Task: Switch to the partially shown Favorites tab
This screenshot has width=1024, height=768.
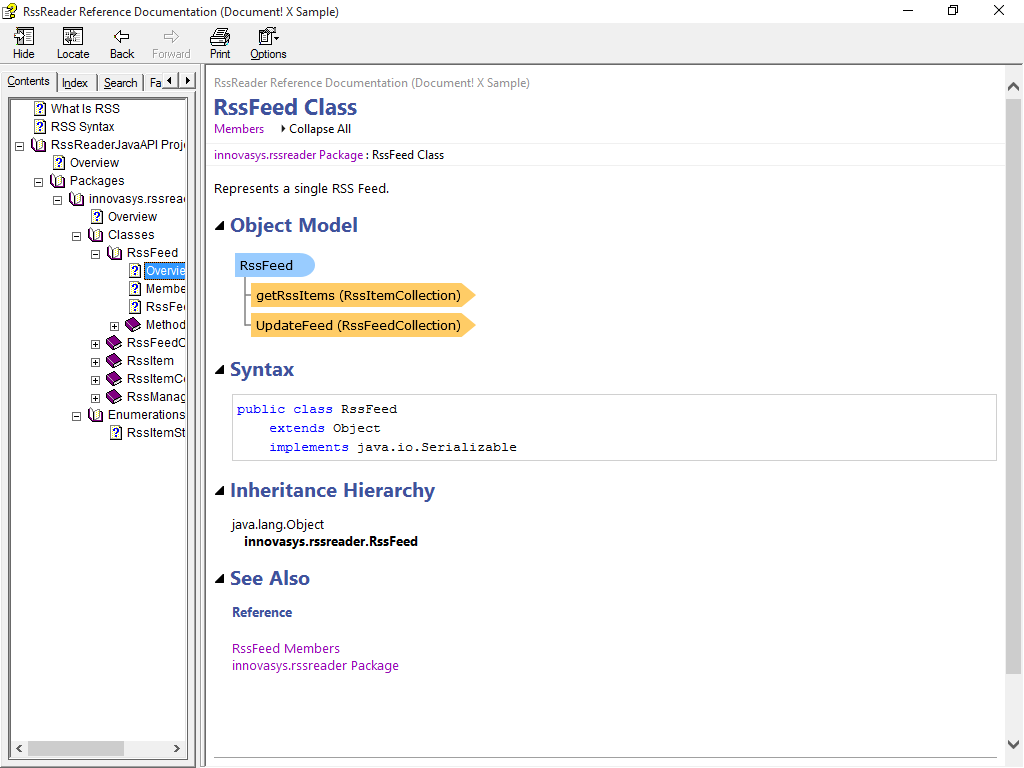Action: (x=155, y=83)
